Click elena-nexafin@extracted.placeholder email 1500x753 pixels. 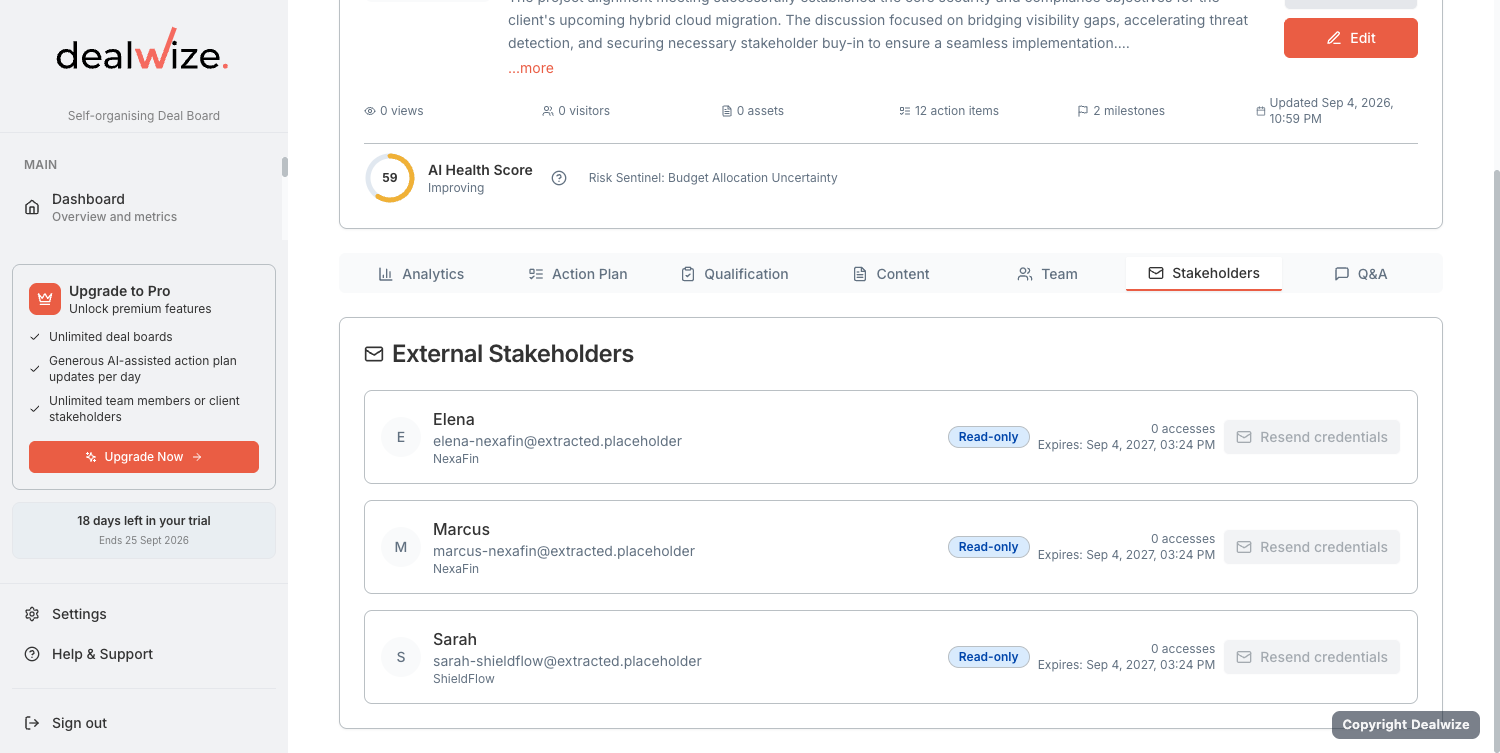[x=557, y=441]
